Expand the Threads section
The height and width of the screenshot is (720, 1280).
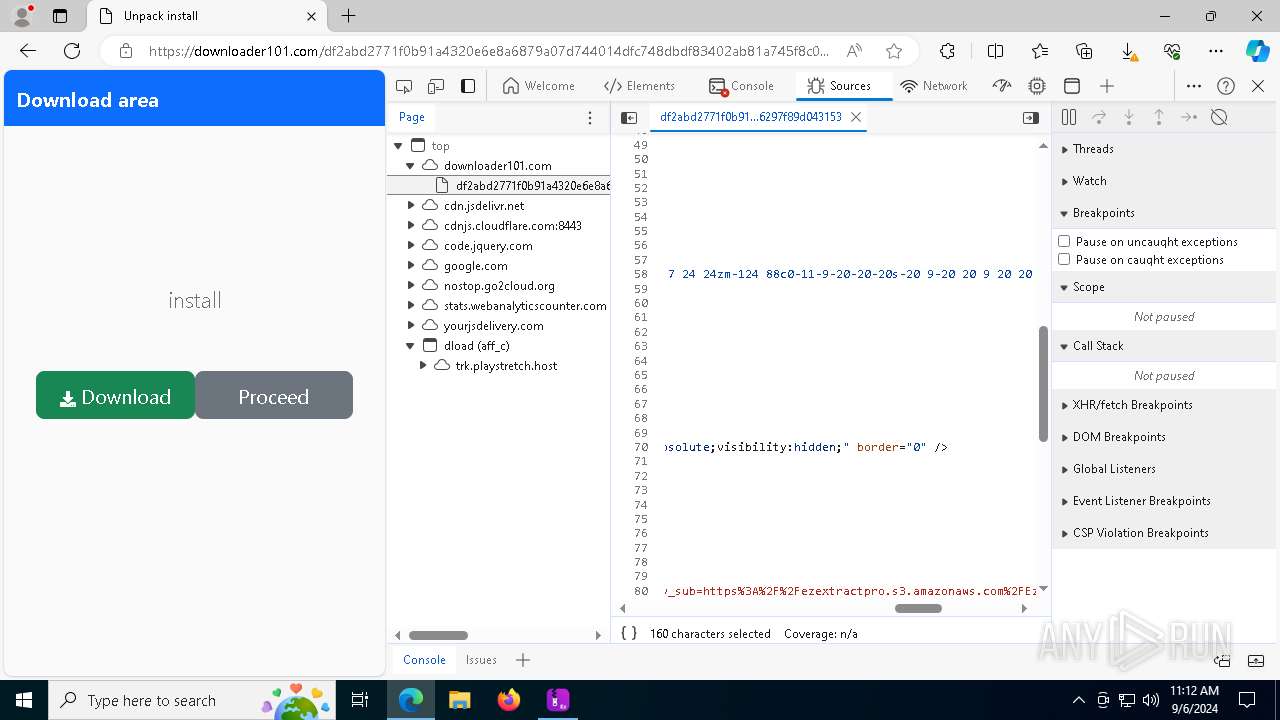pos(1164,149)
